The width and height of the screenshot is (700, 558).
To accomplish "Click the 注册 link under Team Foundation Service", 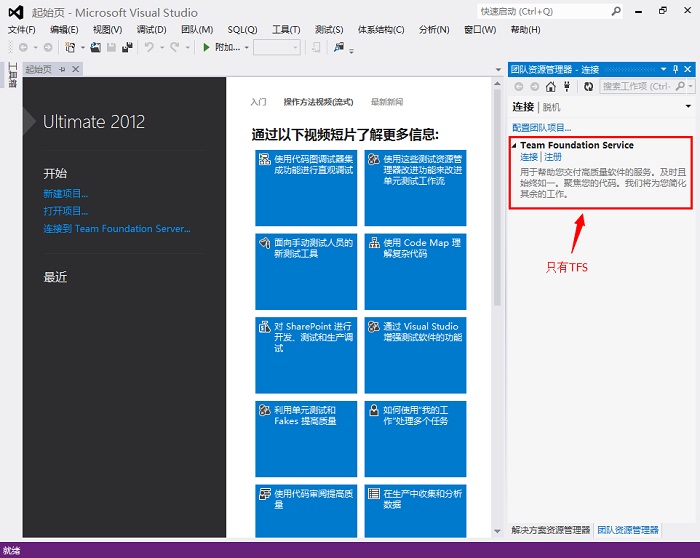I will tap(553, 157).
